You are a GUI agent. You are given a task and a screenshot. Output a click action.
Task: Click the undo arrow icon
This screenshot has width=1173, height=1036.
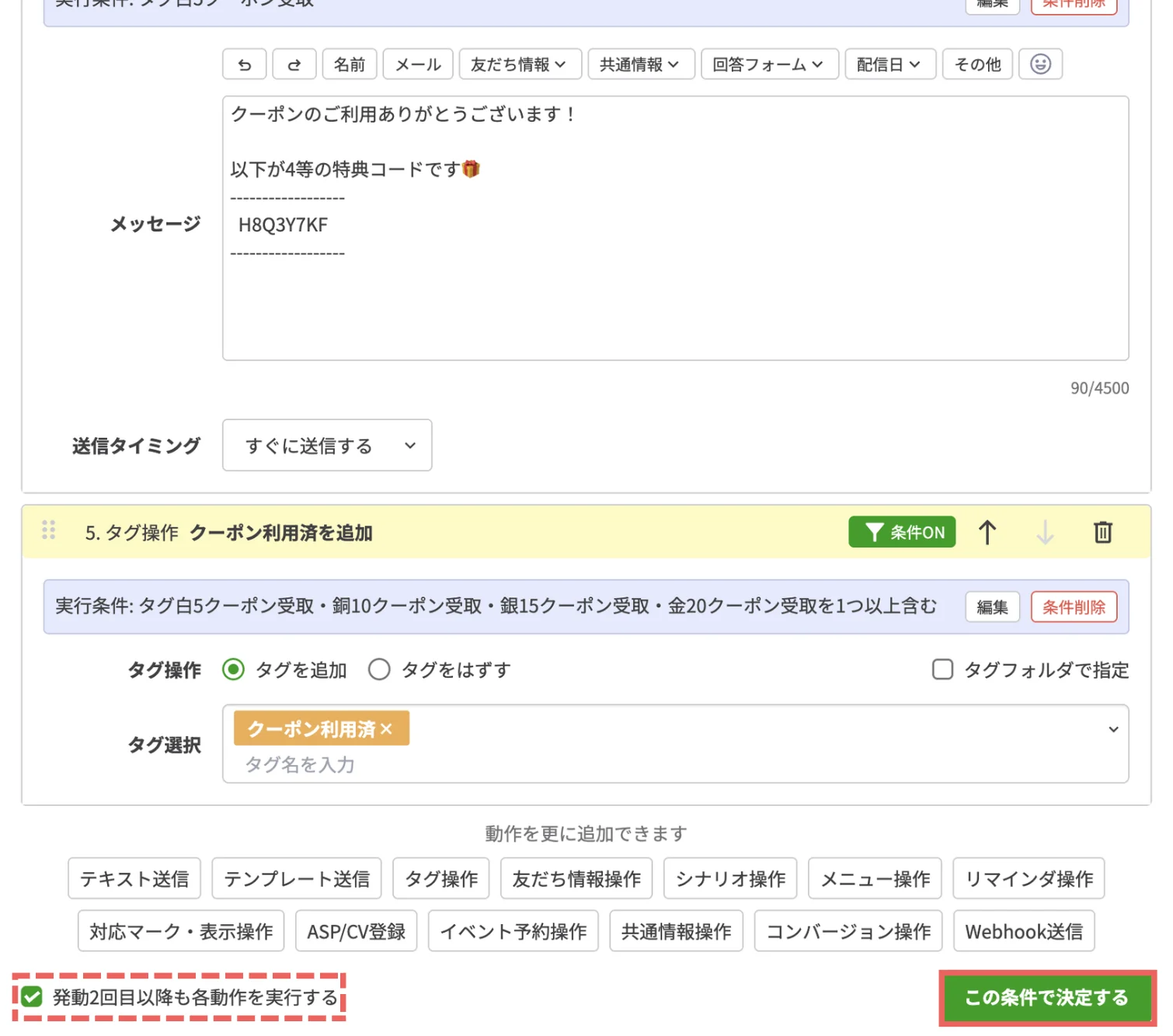(x=245, y=64)
